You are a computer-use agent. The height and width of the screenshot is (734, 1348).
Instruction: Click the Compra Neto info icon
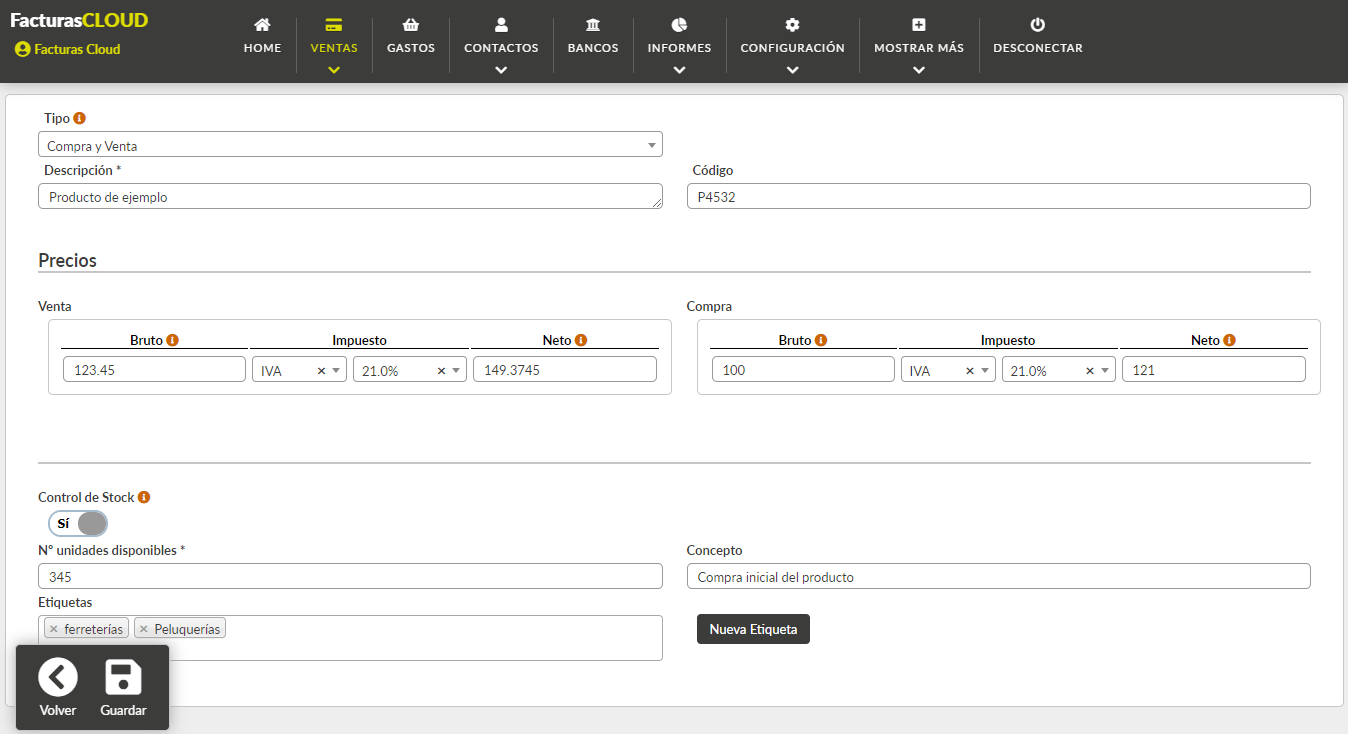coord(1230,340)
